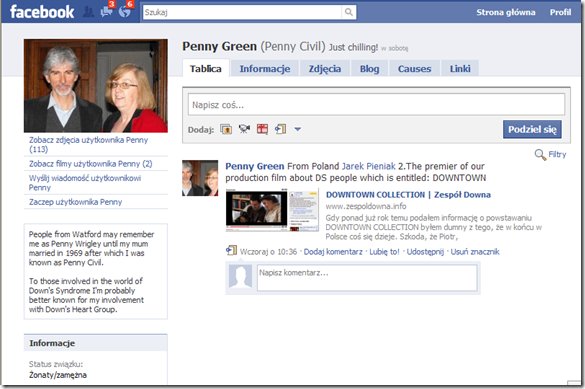585x389 pixels.
Task: Click the Podziel się button
Action: tap(532, 129)
